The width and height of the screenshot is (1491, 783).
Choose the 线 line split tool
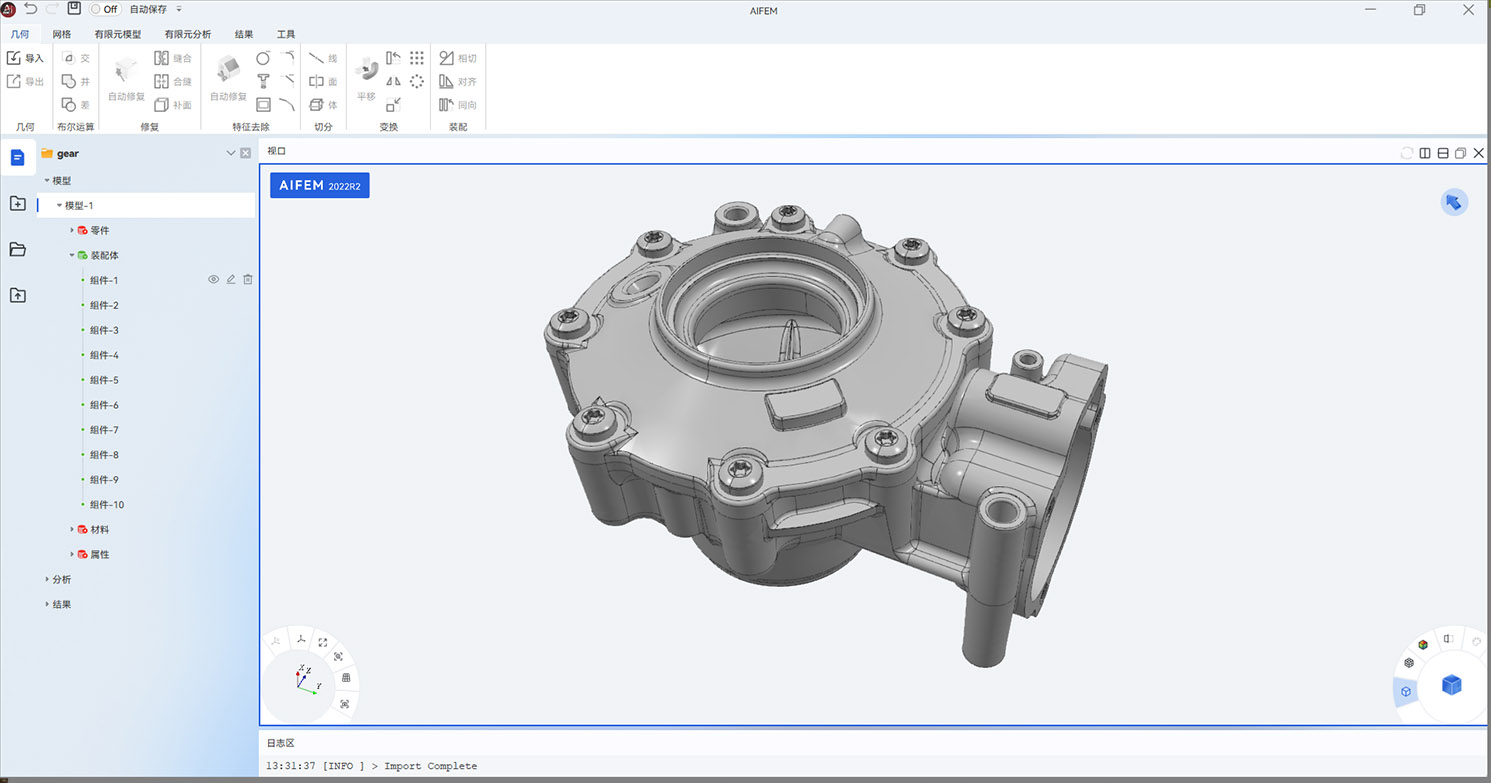pyautogui.click(x=323, y=58)
